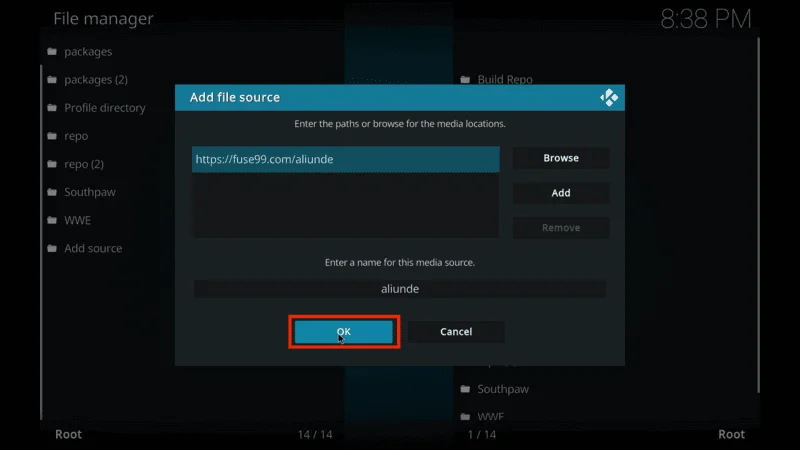Select the repo (2) entry
The width and height of the screenshot is (800, 450).
click(84, 164)
